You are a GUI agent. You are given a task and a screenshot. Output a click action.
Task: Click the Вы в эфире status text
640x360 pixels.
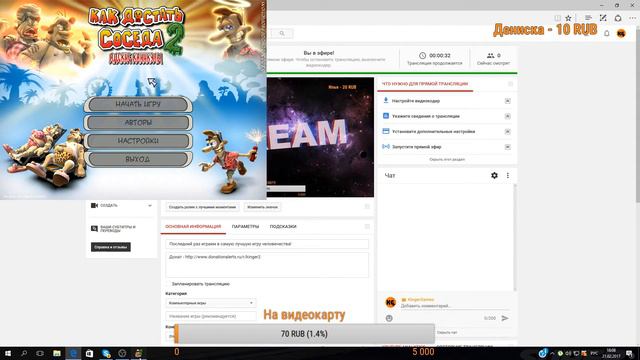click(x=319, y=53)
